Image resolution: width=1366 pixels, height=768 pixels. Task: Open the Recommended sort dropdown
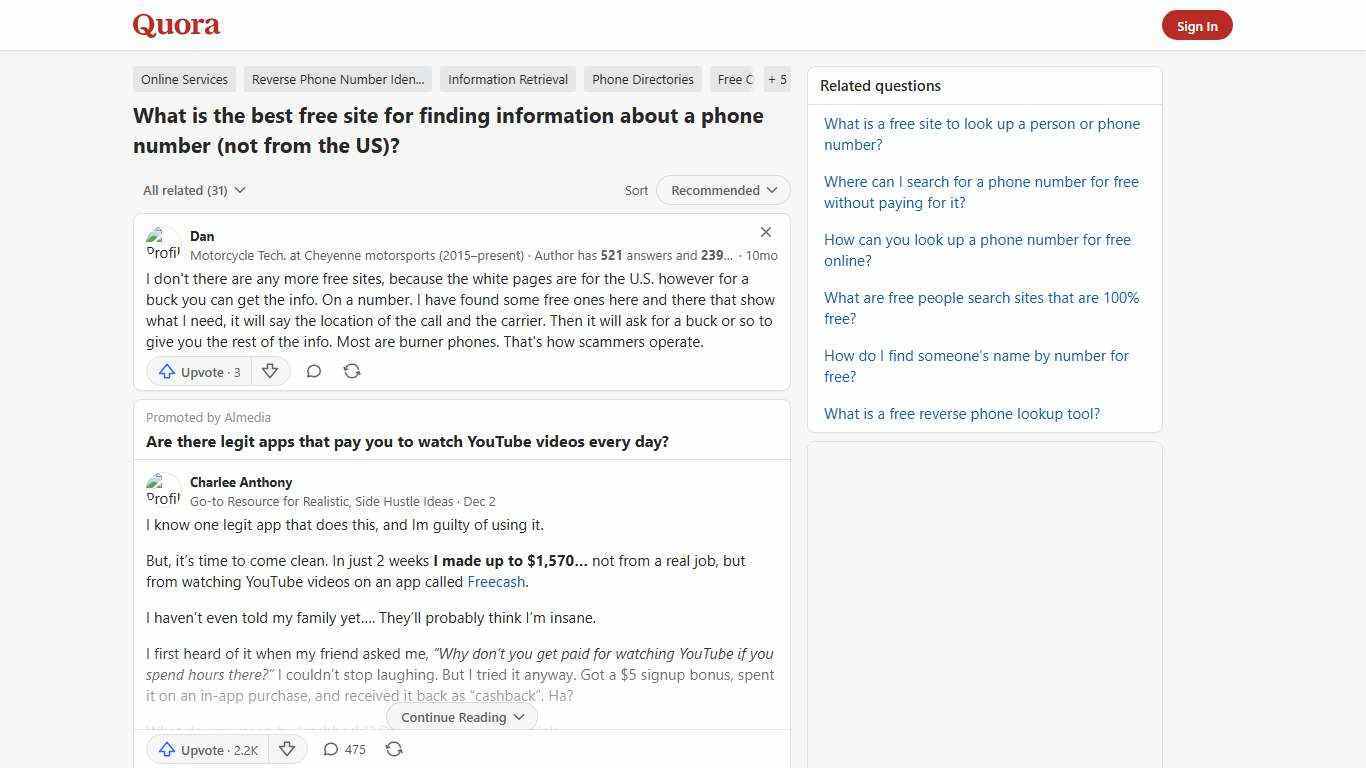tap(722, 190)
